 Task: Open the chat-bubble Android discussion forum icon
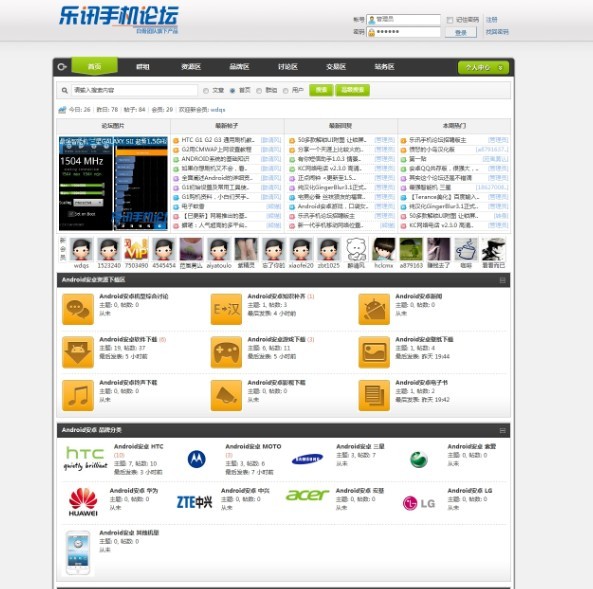(x=78, y=309)
